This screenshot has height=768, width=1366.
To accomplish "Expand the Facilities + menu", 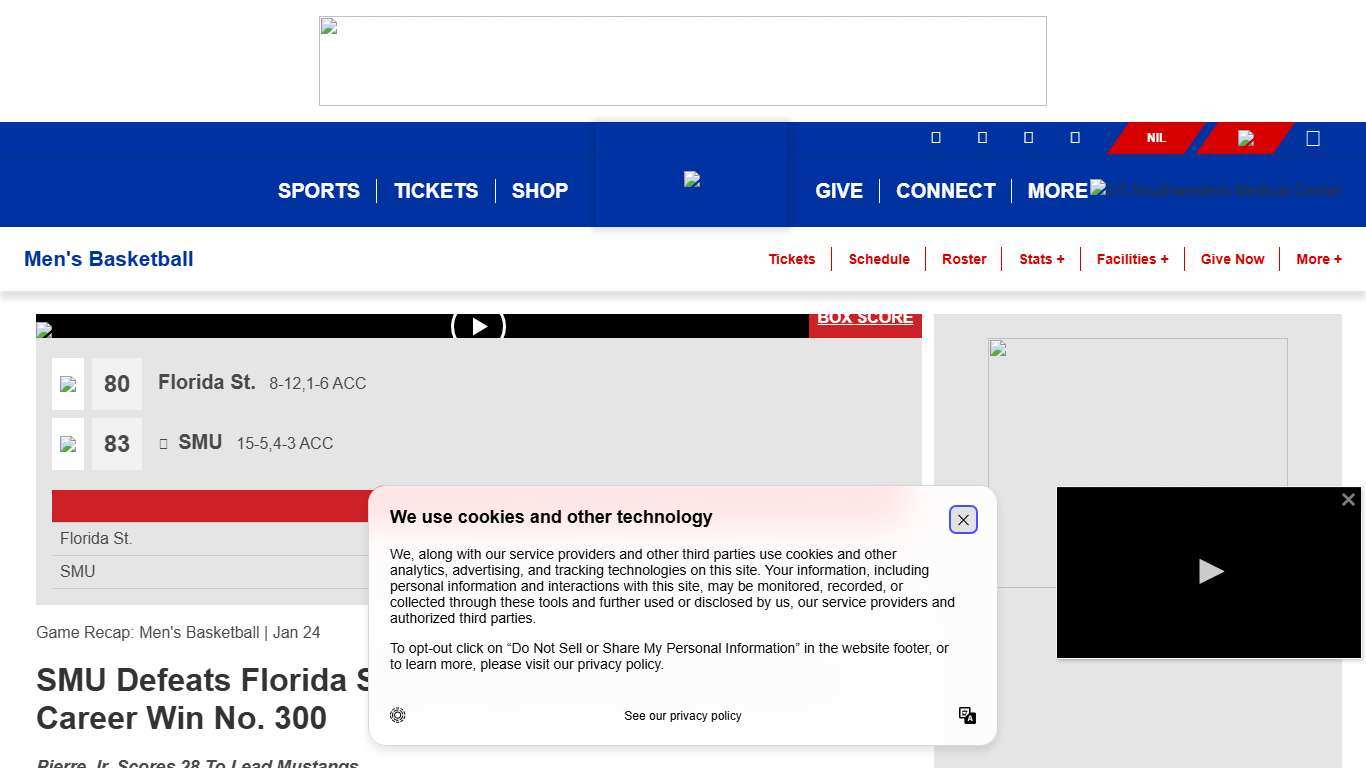I will (1132, 259).
